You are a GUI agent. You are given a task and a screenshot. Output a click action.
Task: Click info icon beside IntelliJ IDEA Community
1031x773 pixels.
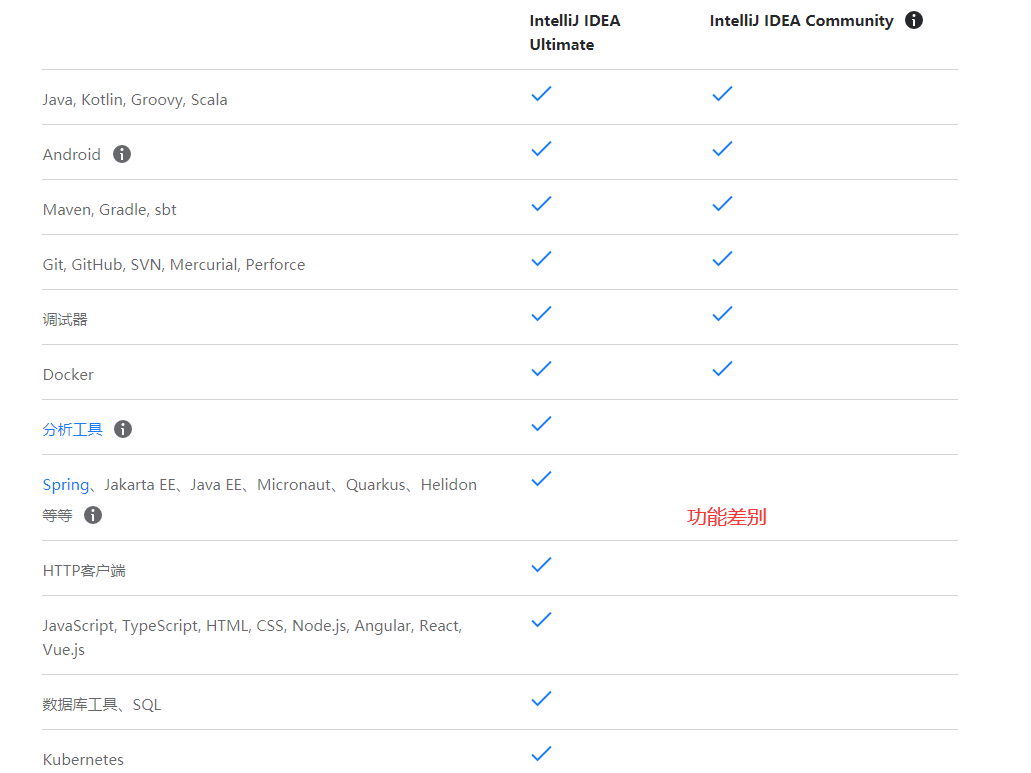tap(913, 20)
